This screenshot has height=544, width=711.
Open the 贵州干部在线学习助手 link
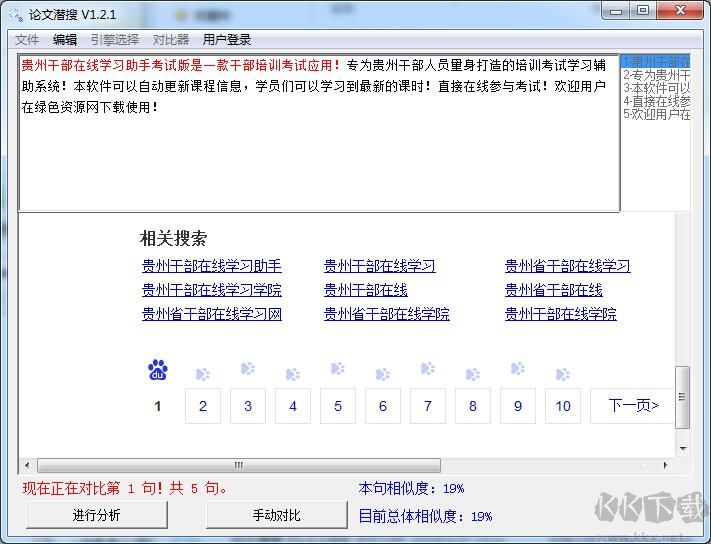(x=212, y=266)
